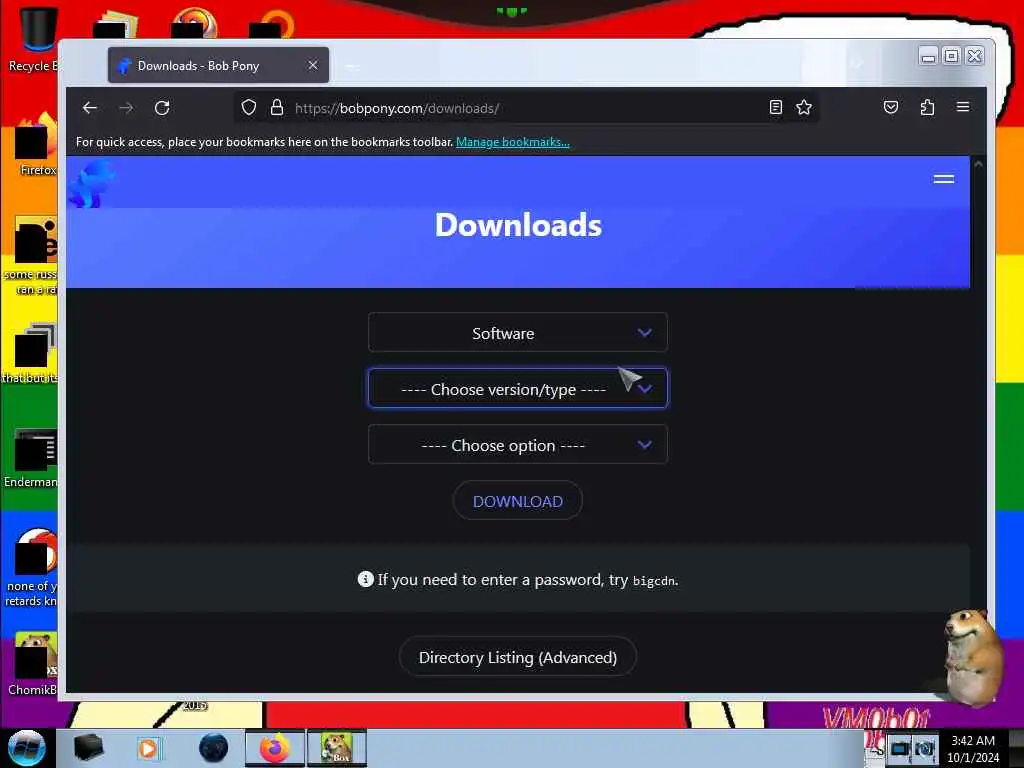Open the tracking protection shield icon
The width and height of the screenshot is (1024, 768).
click(249, 107)
